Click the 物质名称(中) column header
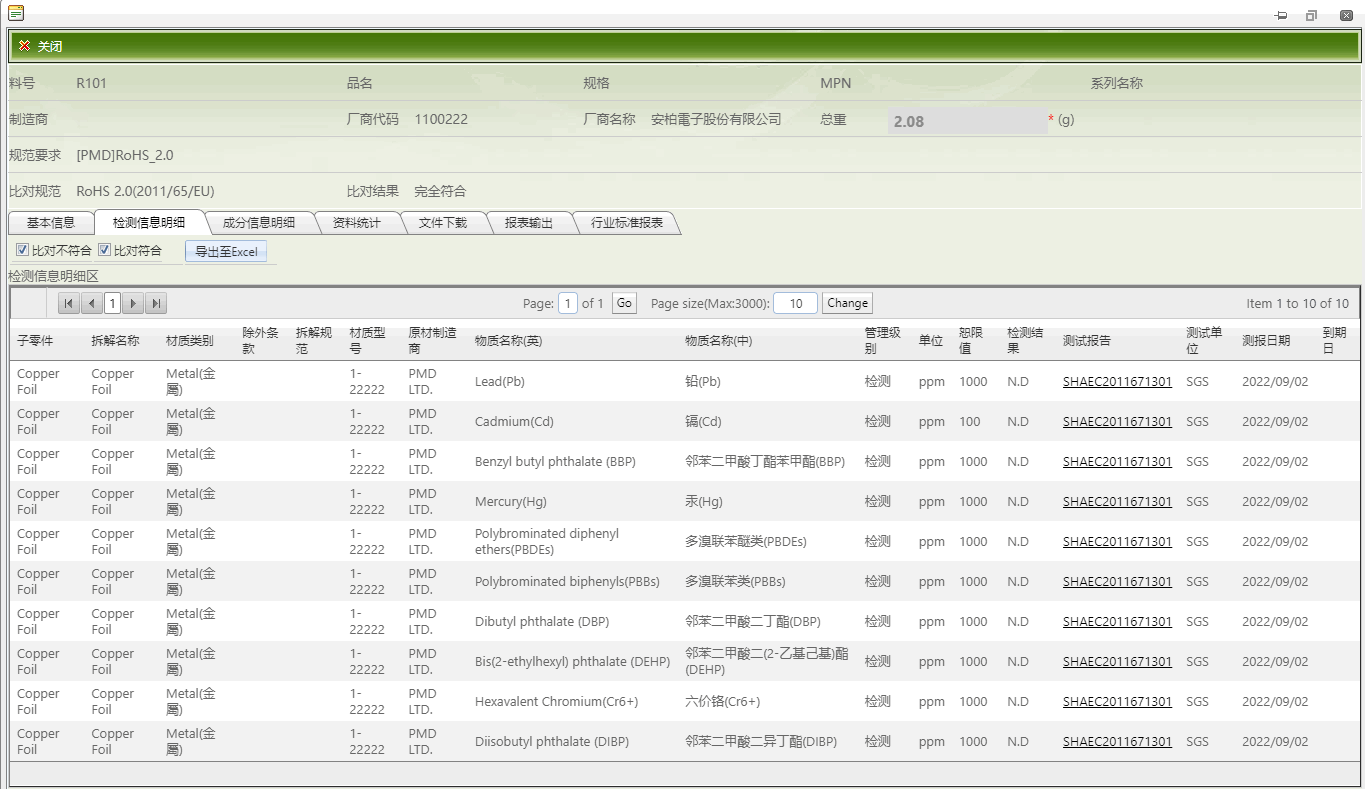Image resolution: width=1365 pixels, height=789 pixels. point(718,341)
